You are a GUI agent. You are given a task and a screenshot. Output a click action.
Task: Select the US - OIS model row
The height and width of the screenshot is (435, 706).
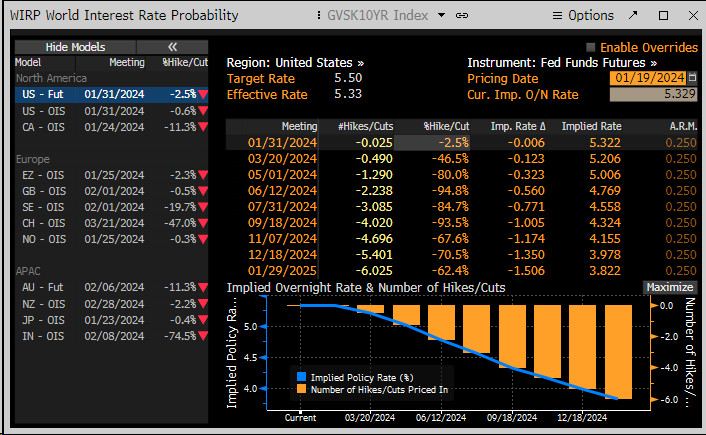tap(112, 111)
